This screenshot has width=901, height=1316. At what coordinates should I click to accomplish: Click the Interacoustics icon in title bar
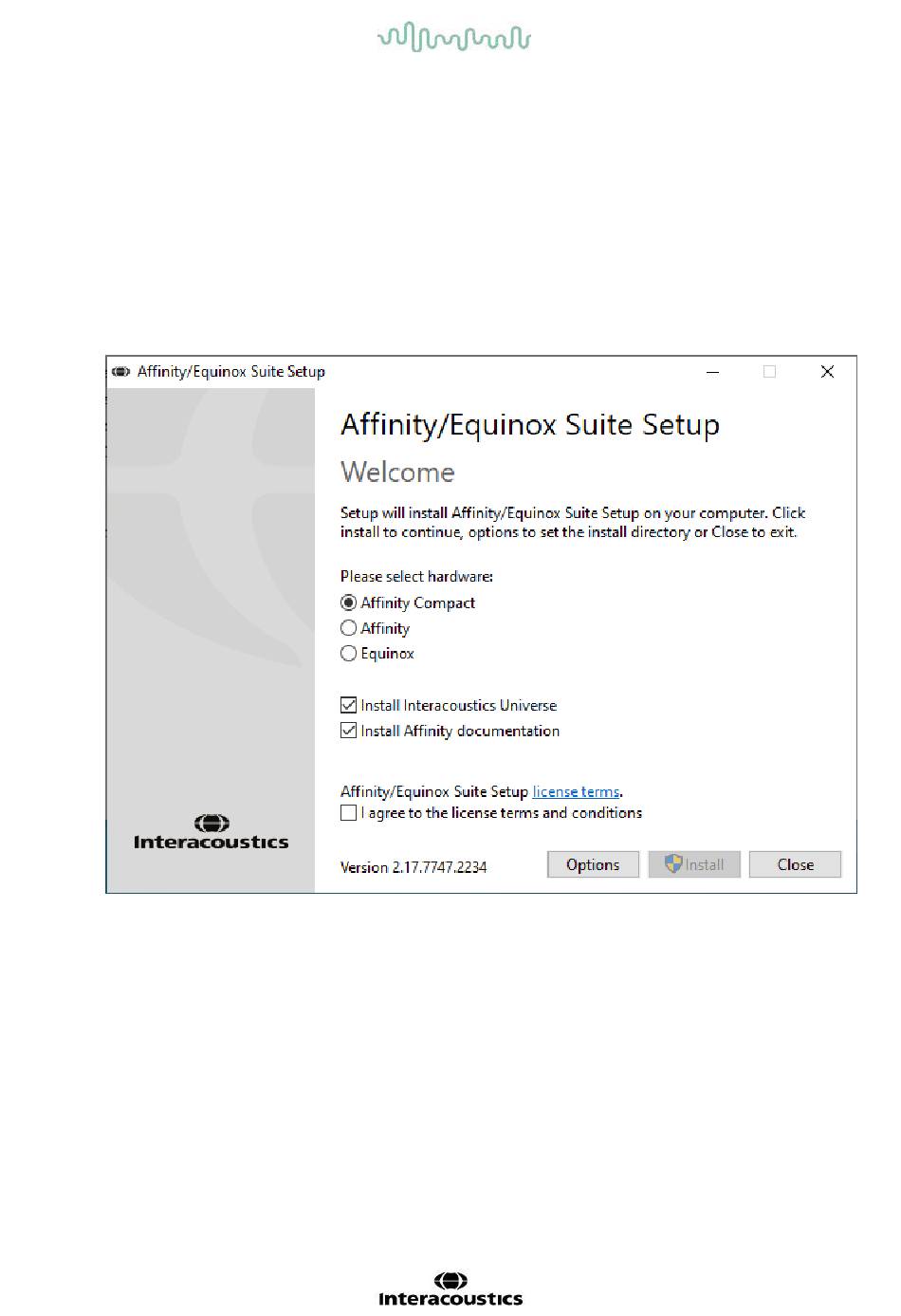pyautogui.click(x=120, y=372)
